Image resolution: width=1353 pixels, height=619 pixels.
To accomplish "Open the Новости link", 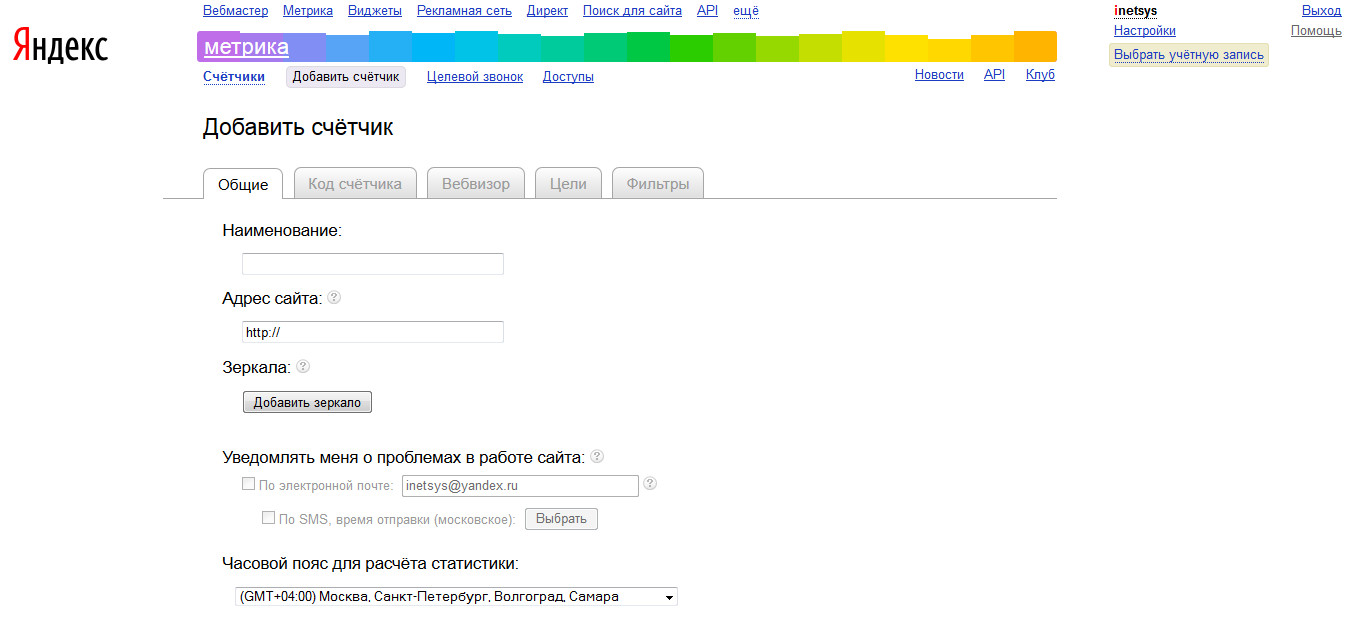I will tap(939, 75).
